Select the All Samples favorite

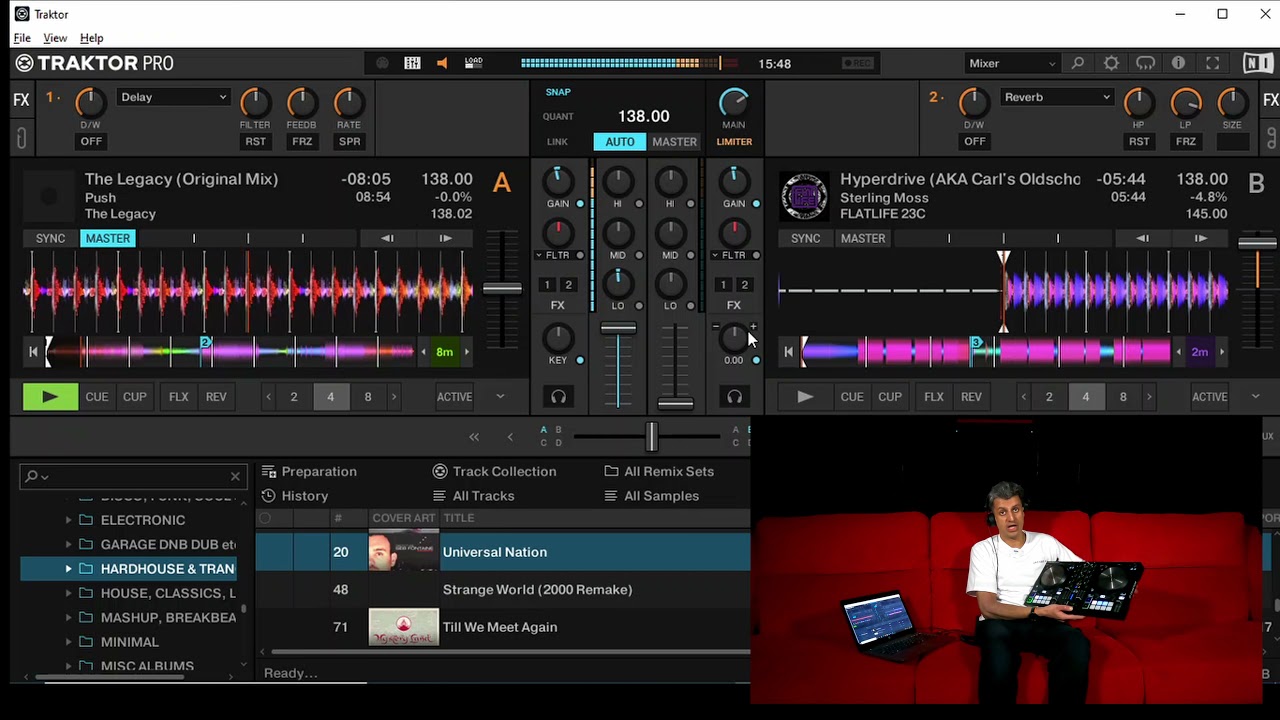click(661, 496)
